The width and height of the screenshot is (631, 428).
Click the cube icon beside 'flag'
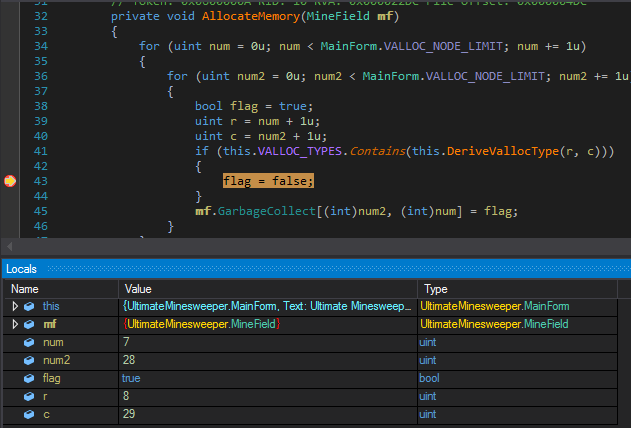tap(29, 378)
